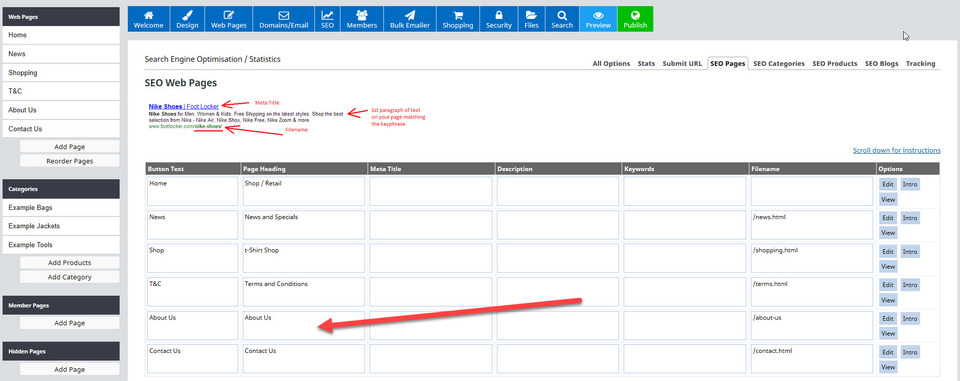The image size is (960, 381).
Task: Select Example Jackets in the Categories sidebar
Action: click(x=61, y=226)
